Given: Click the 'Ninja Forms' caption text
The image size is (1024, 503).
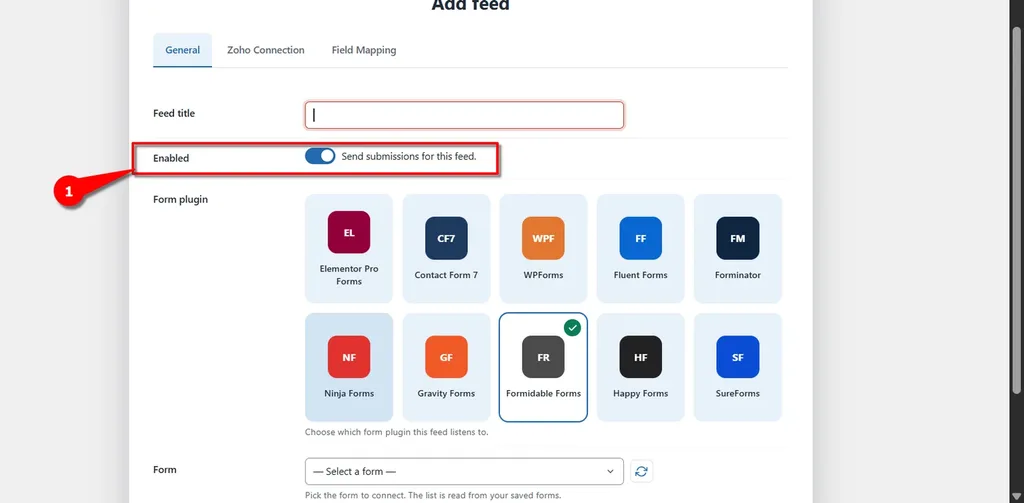Looking at the screenshot, I should [x=349, y=394].
